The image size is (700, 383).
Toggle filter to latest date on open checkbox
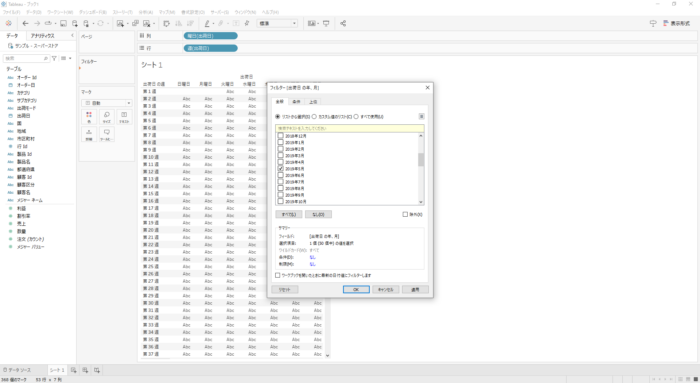click(x=278, y=275)
